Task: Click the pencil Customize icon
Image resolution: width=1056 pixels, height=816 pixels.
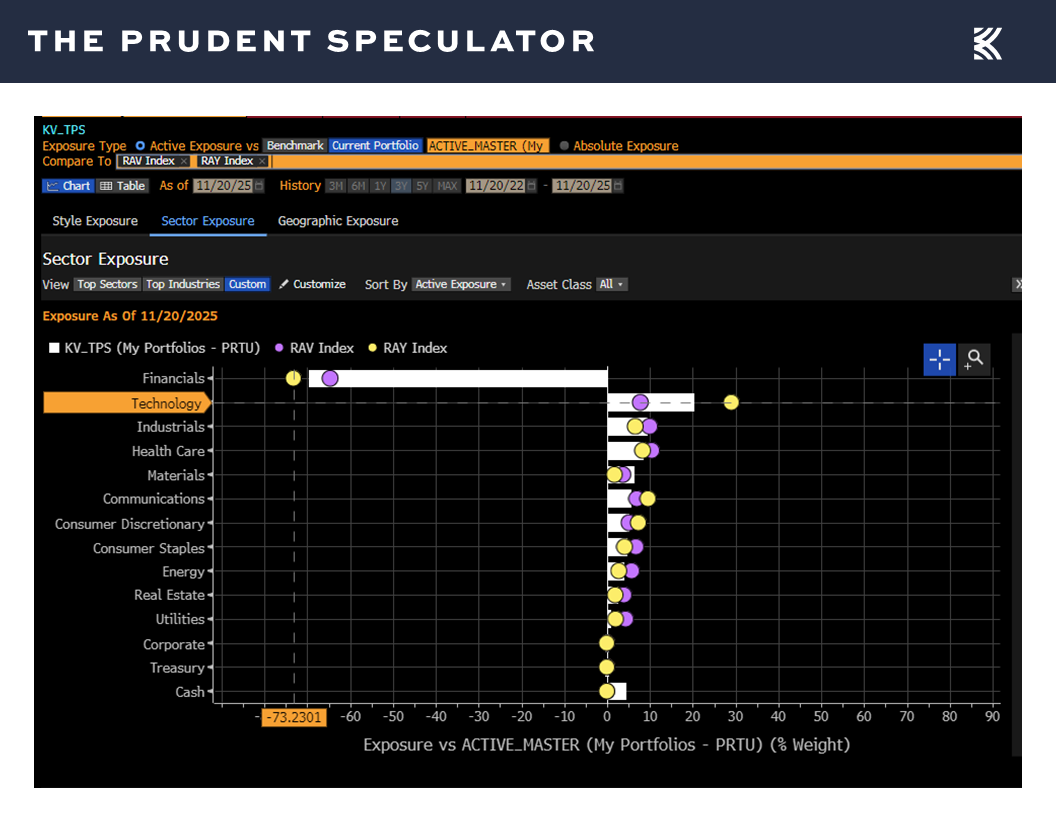Action: tap(283, 284)
